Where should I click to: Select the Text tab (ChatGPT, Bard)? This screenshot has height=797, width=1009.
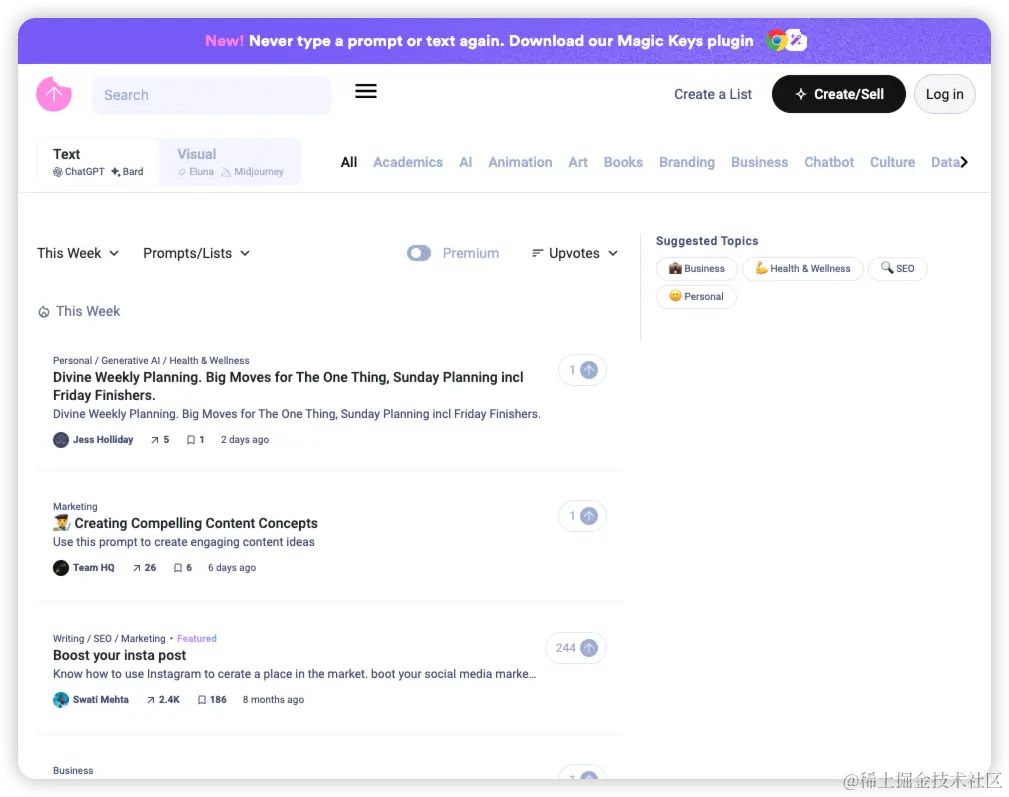[x=98, y=162]
